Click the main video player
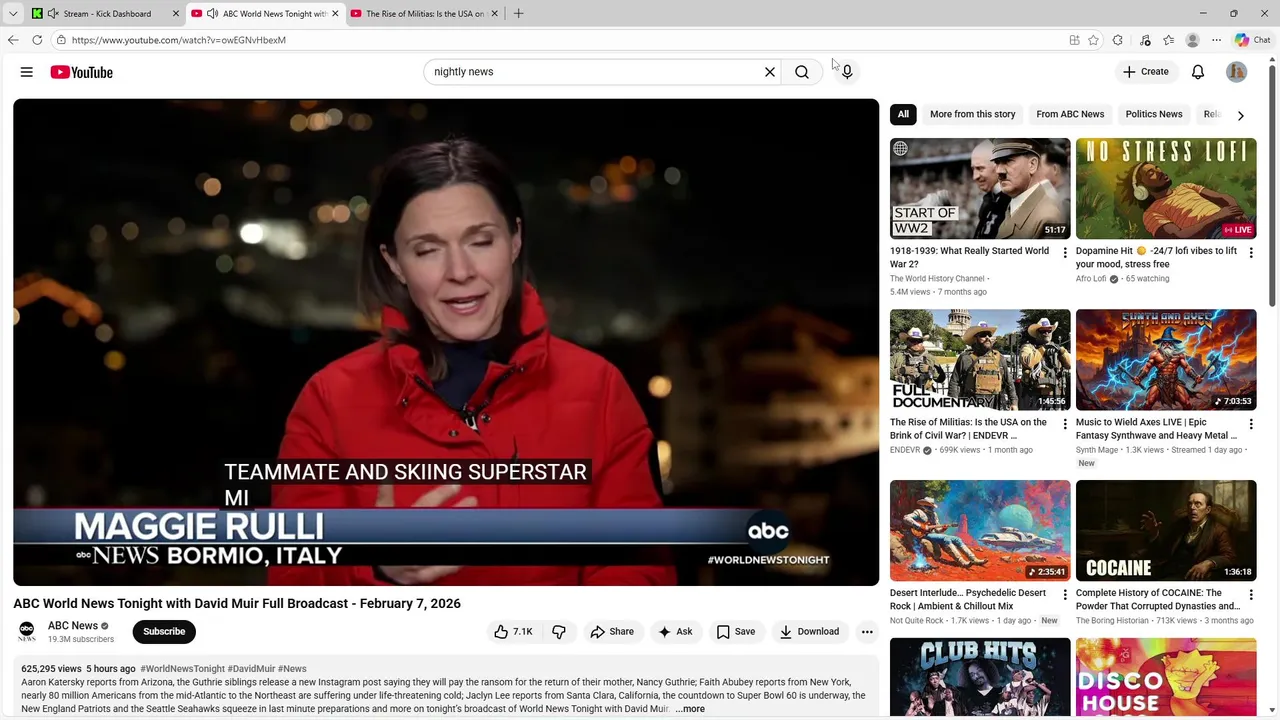The image size is (1280, 720). point(446,342)
